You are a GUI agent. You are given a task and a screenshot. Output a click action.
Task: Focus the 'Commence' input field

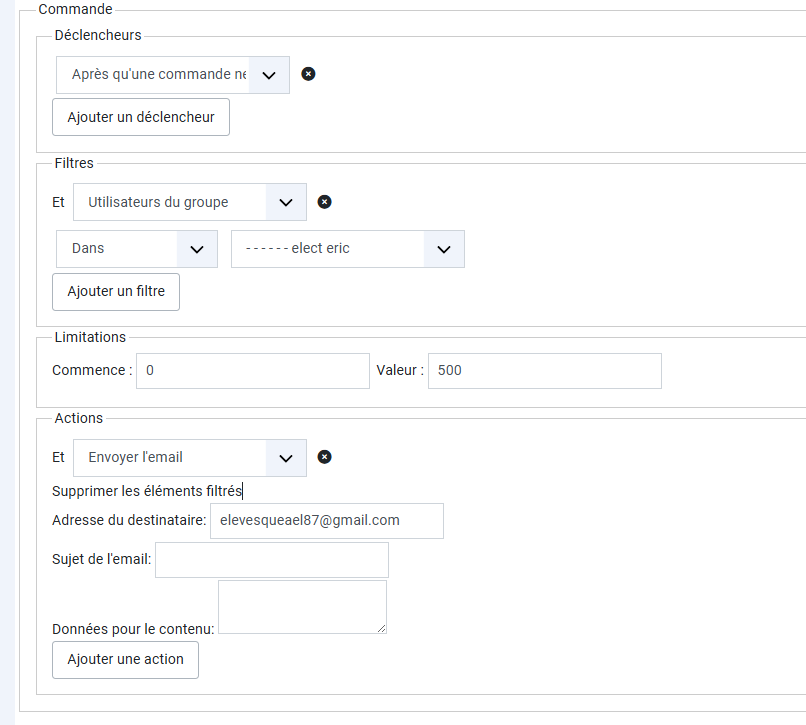click(252, 370)
